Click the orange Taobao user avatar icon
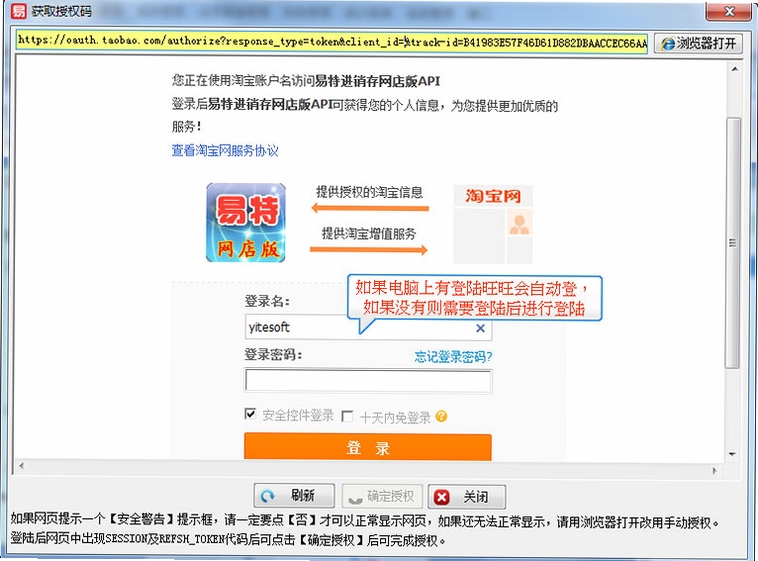This screenshot has width=758, height=561. pyautogui.click(x=519, y=224)
